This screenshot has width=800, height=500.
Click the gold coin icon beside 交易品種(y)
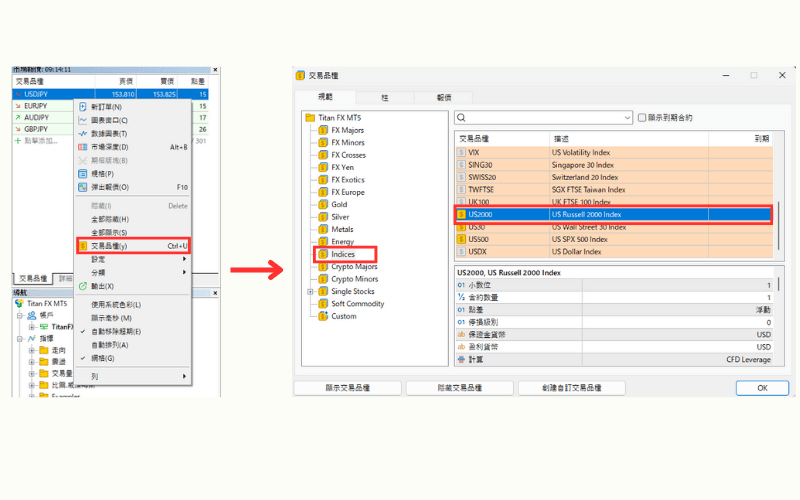pyautogui.click(x=83, y=246)
